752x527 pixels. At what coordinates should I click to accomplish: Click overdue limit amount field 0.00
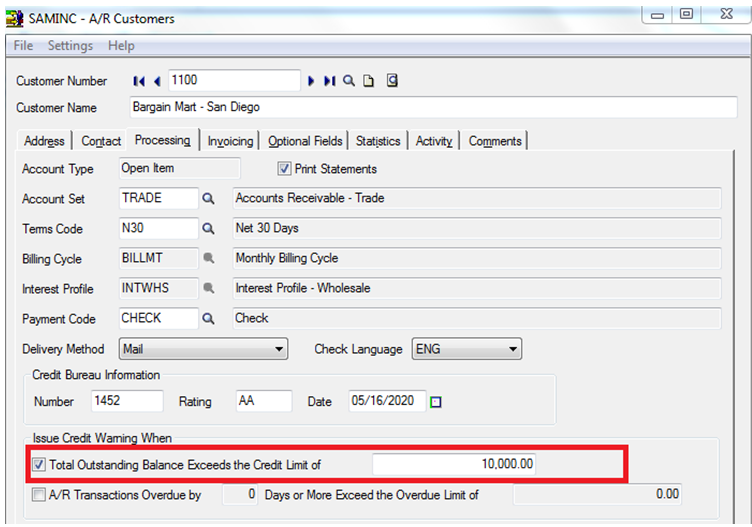(598, 494)
